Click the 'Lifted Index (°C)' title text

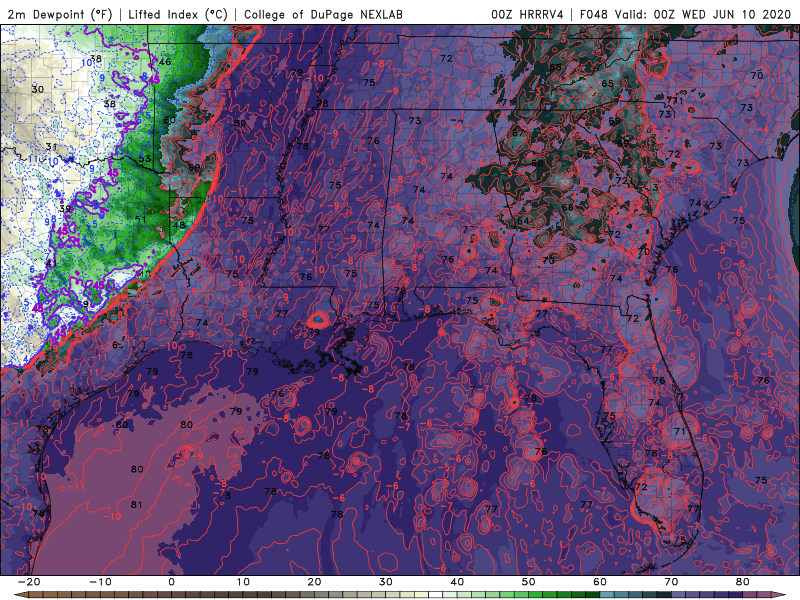[178, 14]
